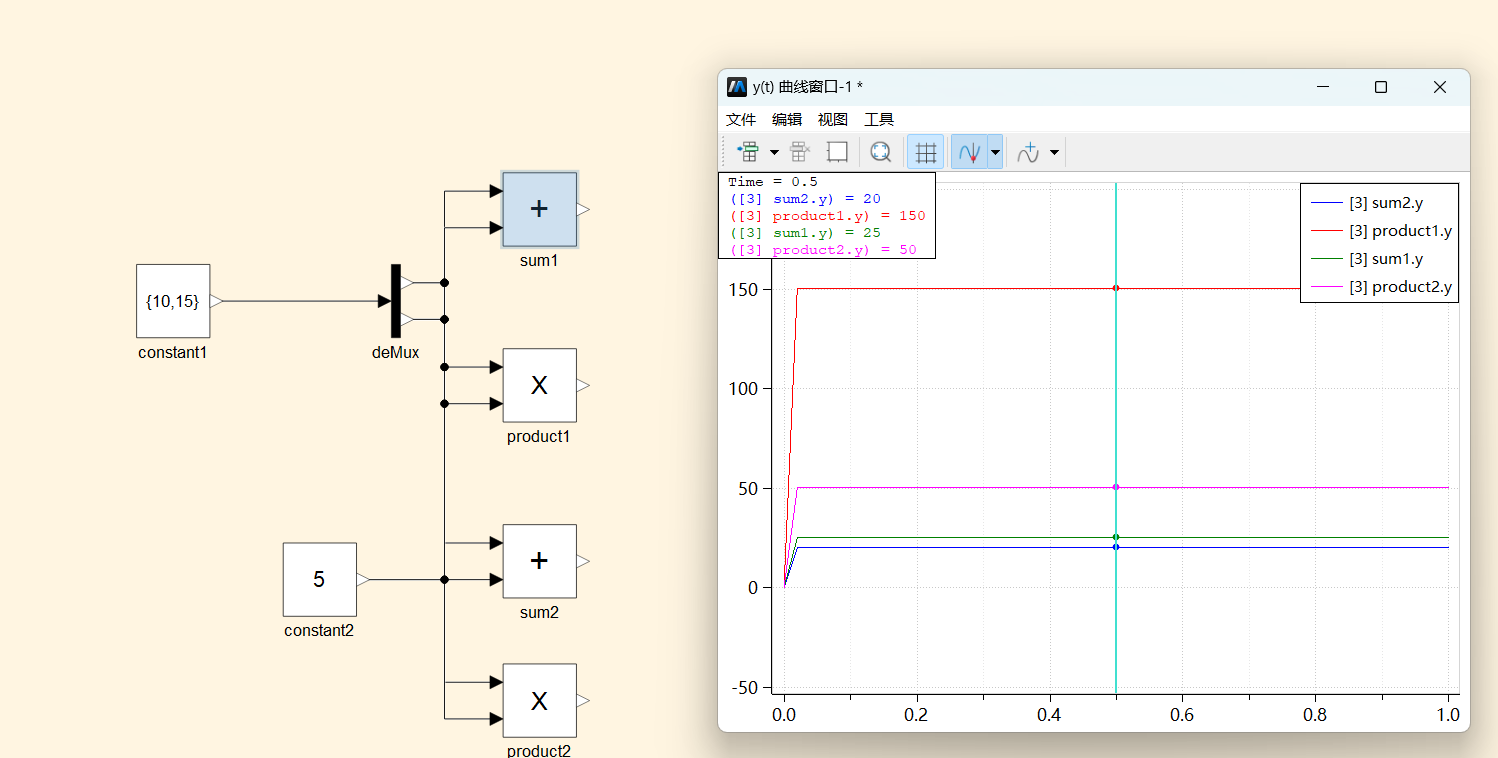Click the red product1 cursor marker at 150
Screen dimensions: 1498x758
point(1116,288)
